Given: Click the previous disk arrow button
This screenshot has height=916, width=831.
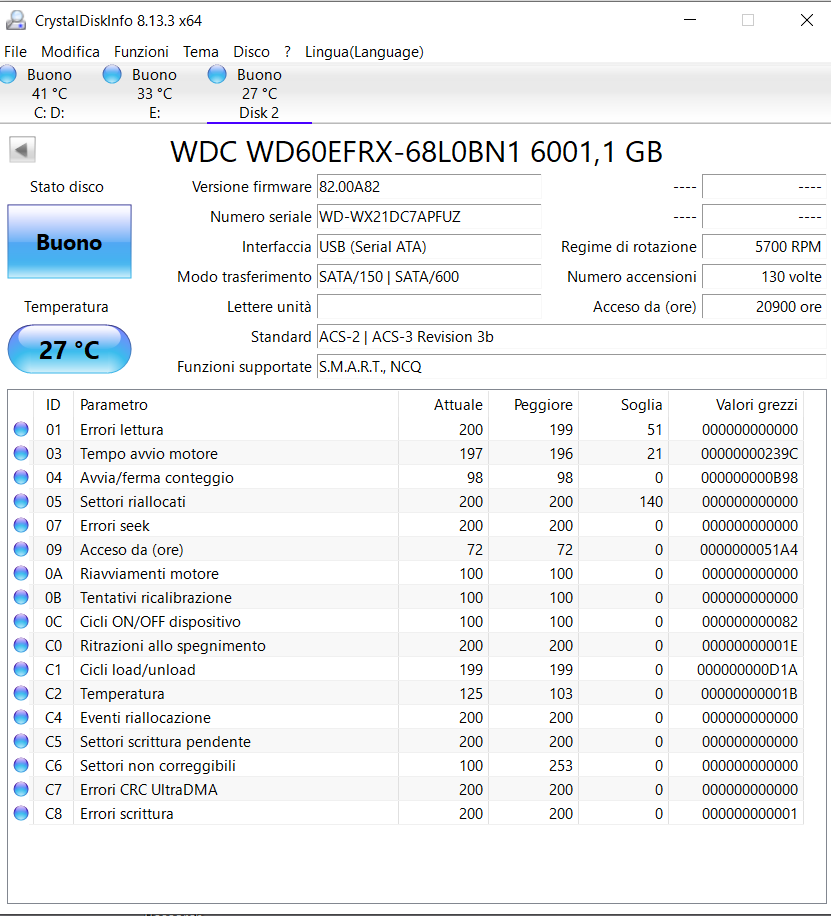Looking at the screenshot, I should (22, 150).
